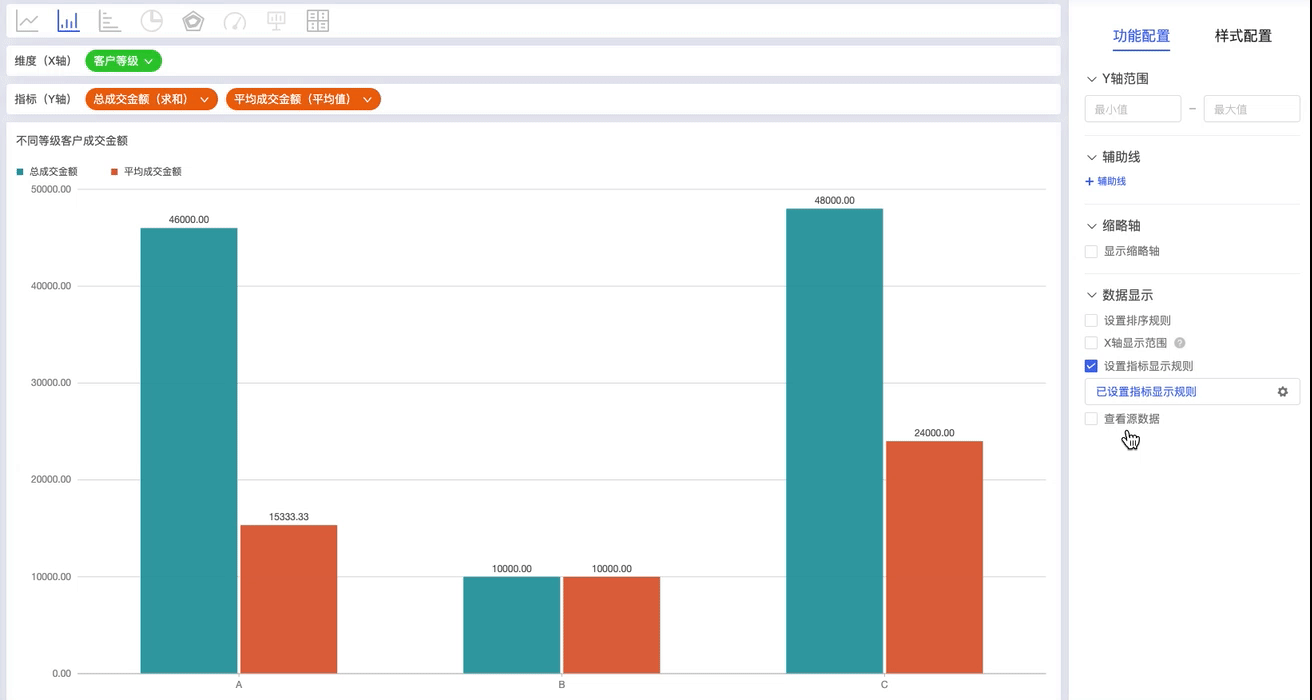Image resolution: width=1312 pixels, height=700 pixels.
Task: Select the vertical bar chart icon
Action: coord(69,21)
